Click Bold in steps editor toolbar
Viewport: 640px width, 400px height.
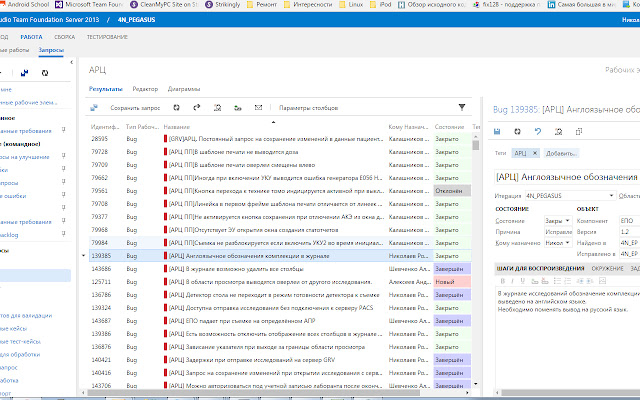[x=502, y=281]
